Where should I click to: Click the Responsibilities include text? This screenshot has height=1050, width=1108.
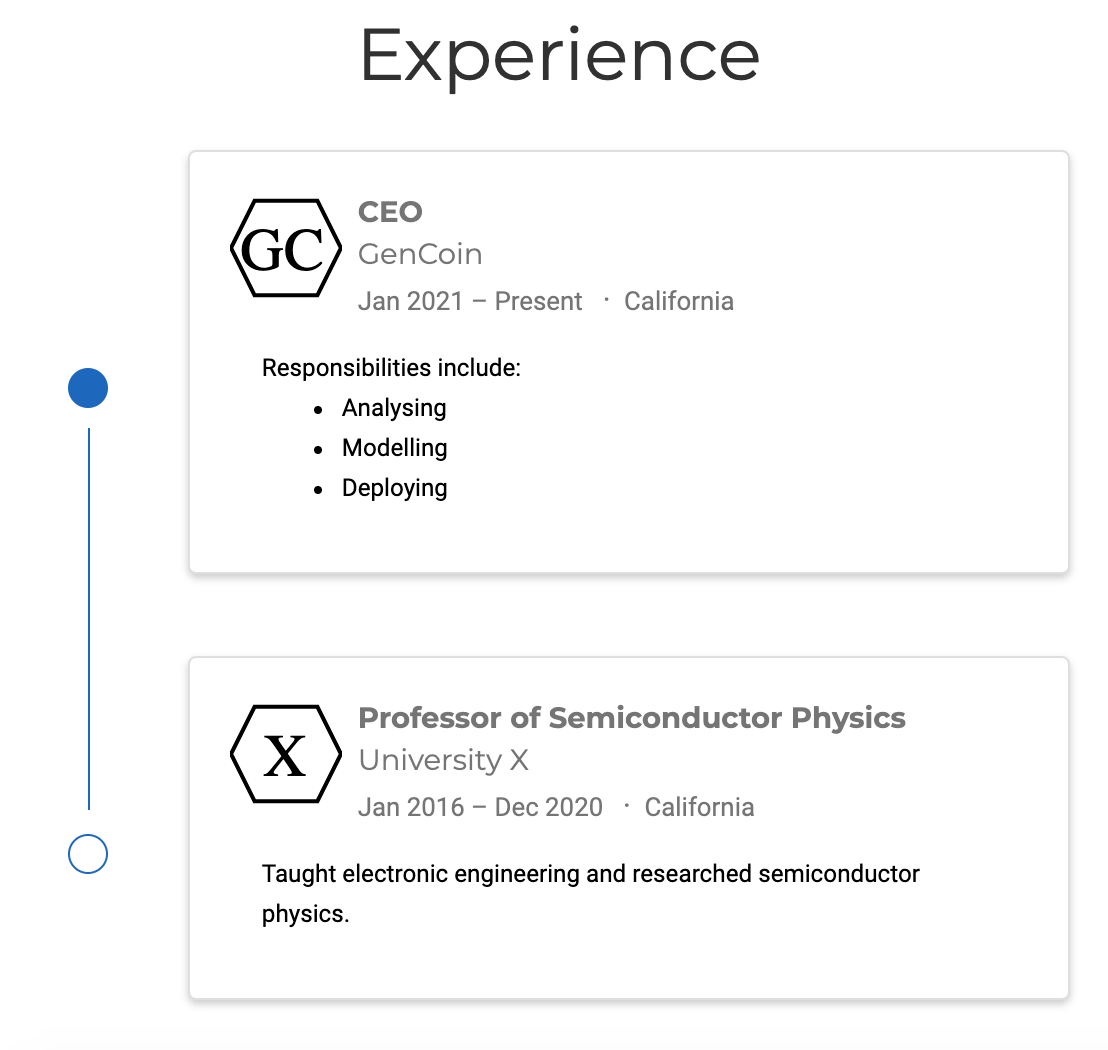click(x=391, y=368)
